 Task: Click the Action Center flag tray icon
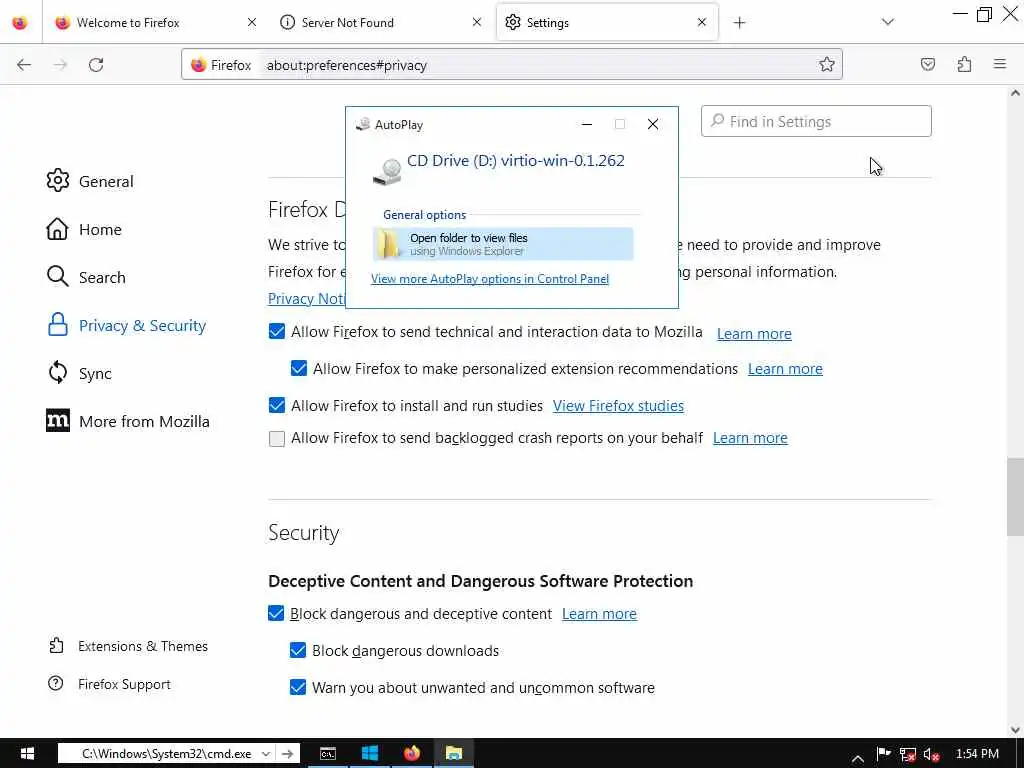[x=884, y=754]
